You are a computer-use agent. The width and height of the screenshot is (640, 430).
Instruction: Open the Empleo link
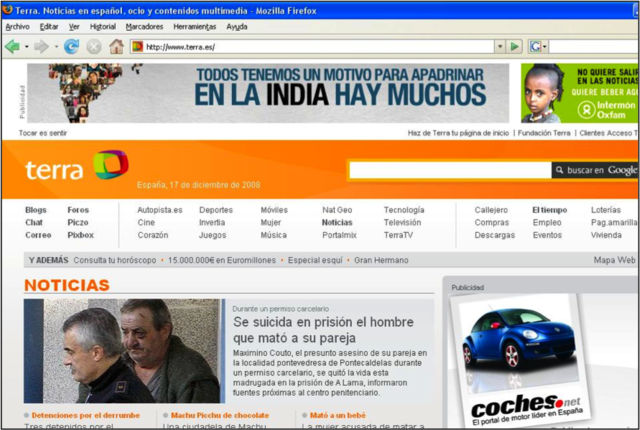[547, 222]
